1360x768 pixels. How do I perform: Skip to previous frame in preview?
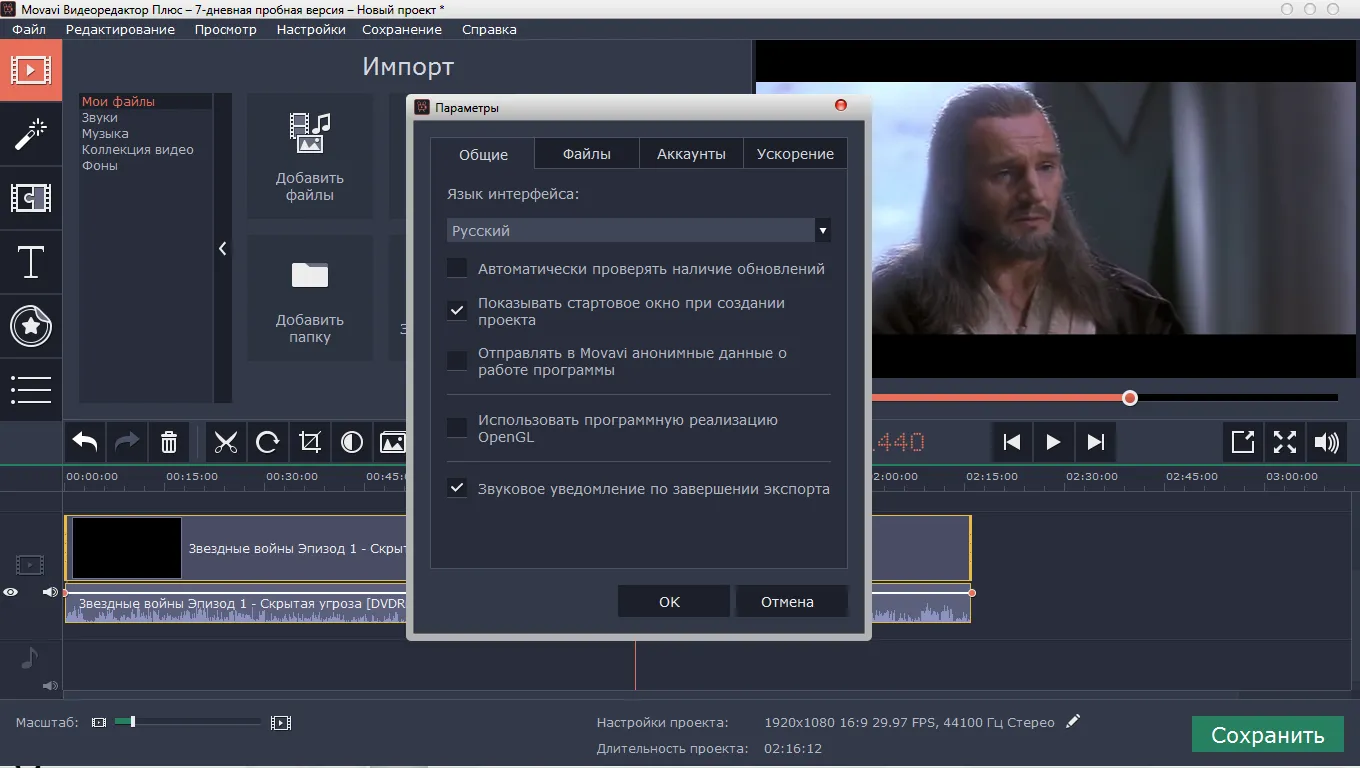1012,442
